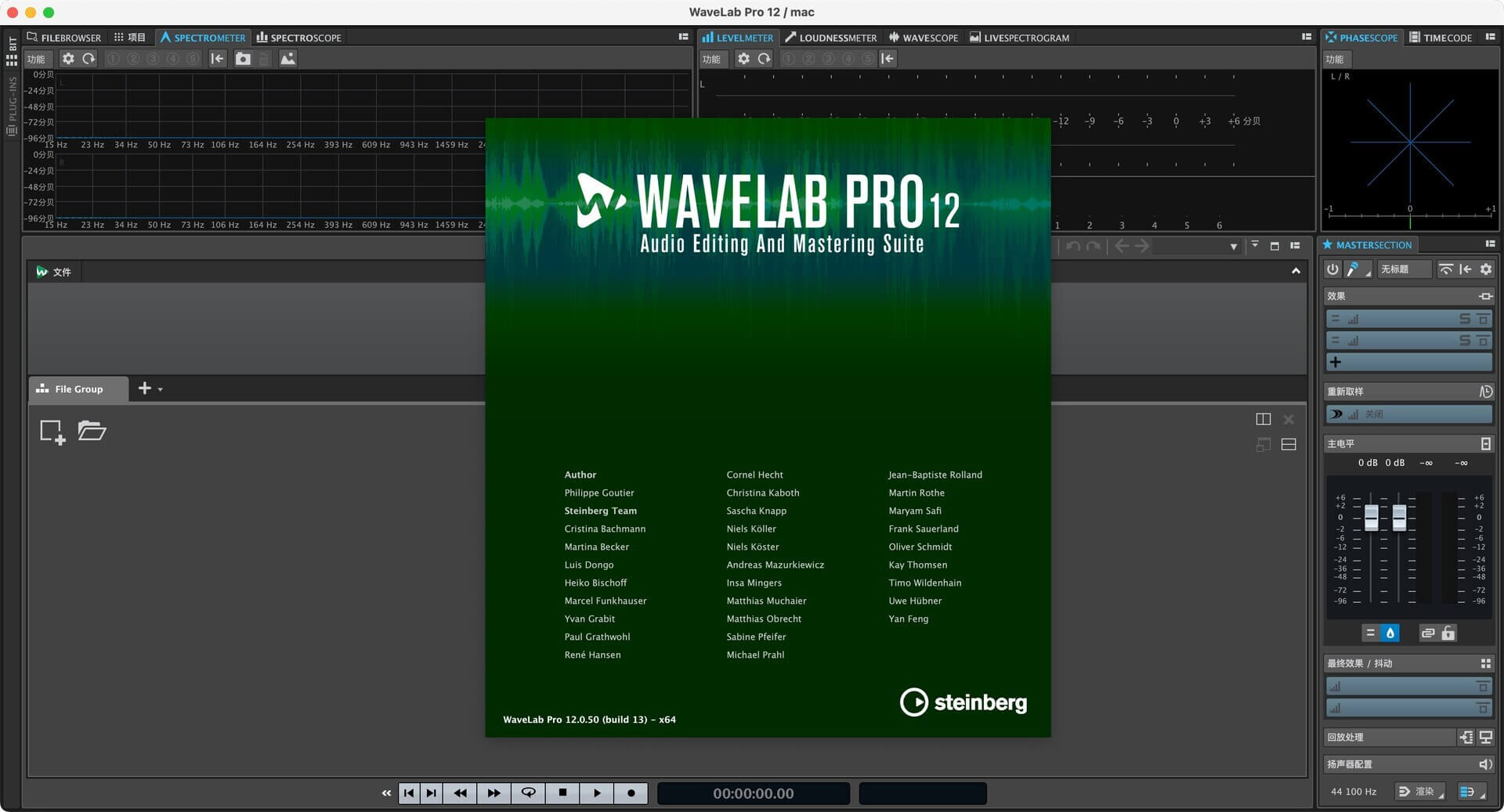Toggle fader link icon
Image resolution: width=1504 pixels, height=812 pixels.
pyautogui.click(x=1428, y=633)
